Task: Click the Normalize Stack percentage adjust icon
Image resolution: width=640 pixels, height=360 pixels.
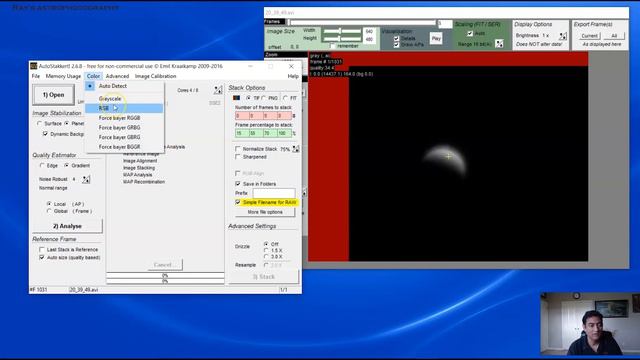Action: click(296, 149)
